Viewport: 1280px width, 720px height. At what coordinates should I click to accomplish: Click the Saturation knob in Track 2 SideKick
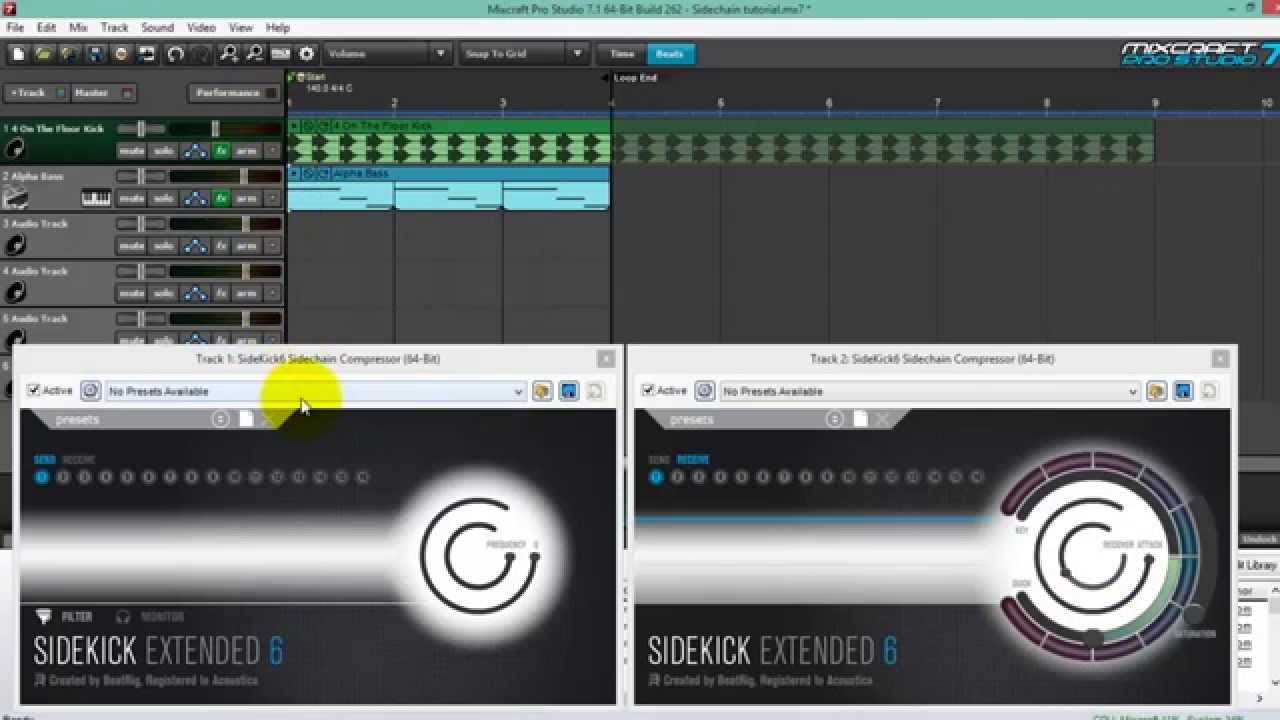(x=1193, y=614)
